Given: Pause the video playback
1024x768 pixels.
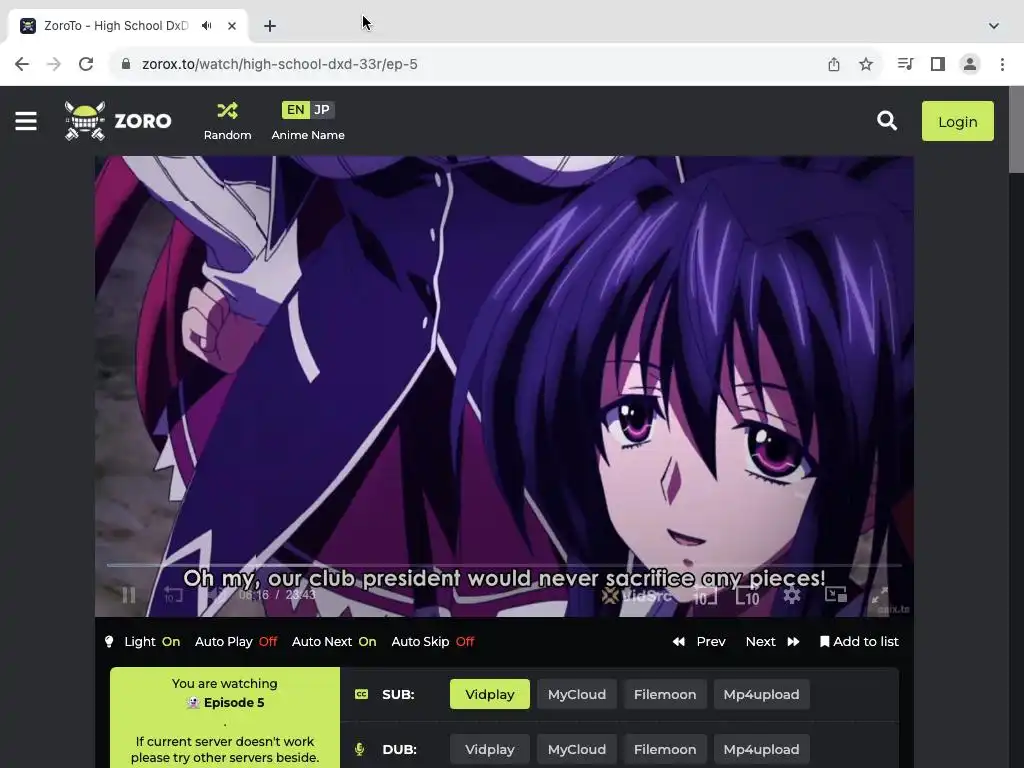Looking at the screenshot, I should point(129,595).
